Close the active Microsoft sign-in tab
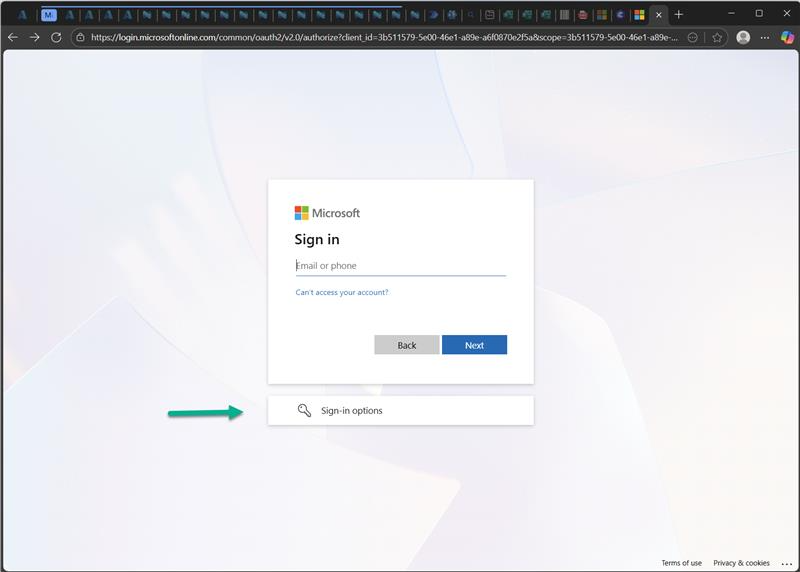Screen dimensions: 800x572 click(x=658, y=15)
